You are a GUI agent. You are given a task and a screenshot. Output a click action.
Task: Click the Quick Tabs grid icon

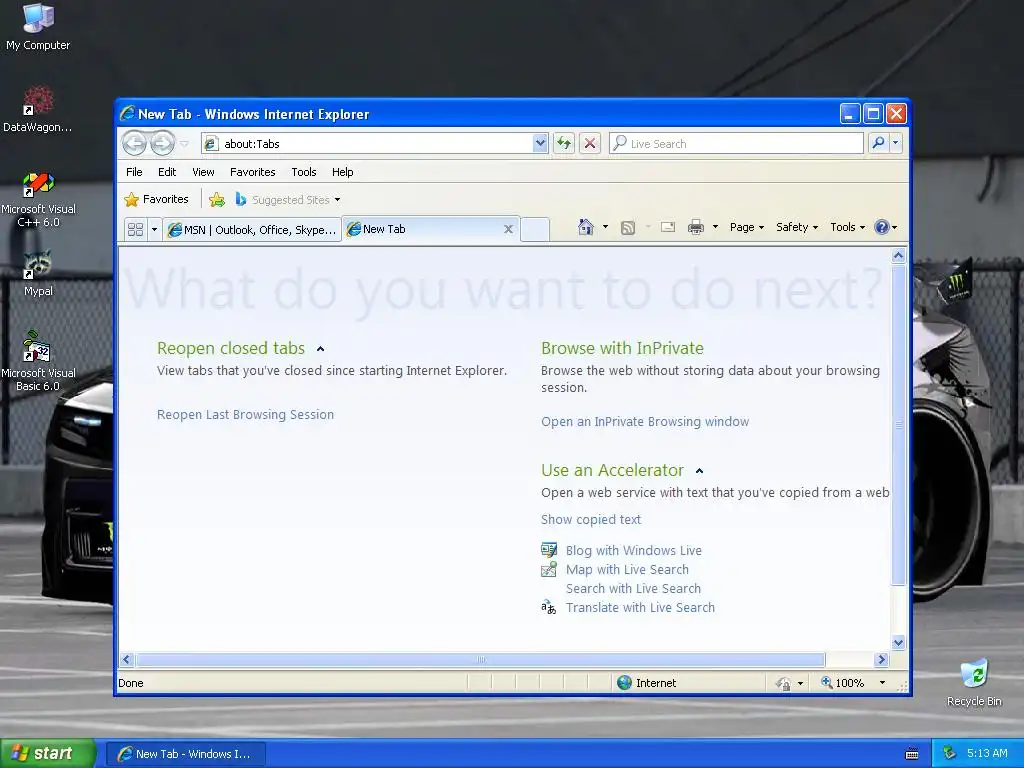click(x=135, y=229)
